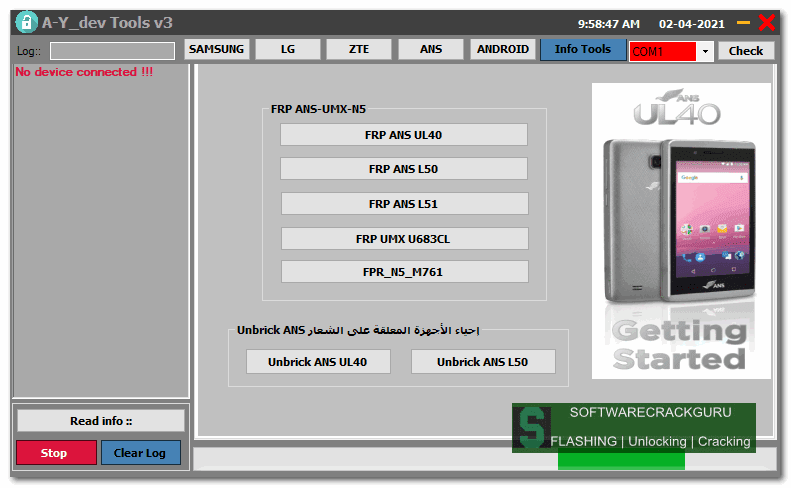
Task: Click the 'FRP ANS-UMX-N5' group label
Action: [318, 109]
